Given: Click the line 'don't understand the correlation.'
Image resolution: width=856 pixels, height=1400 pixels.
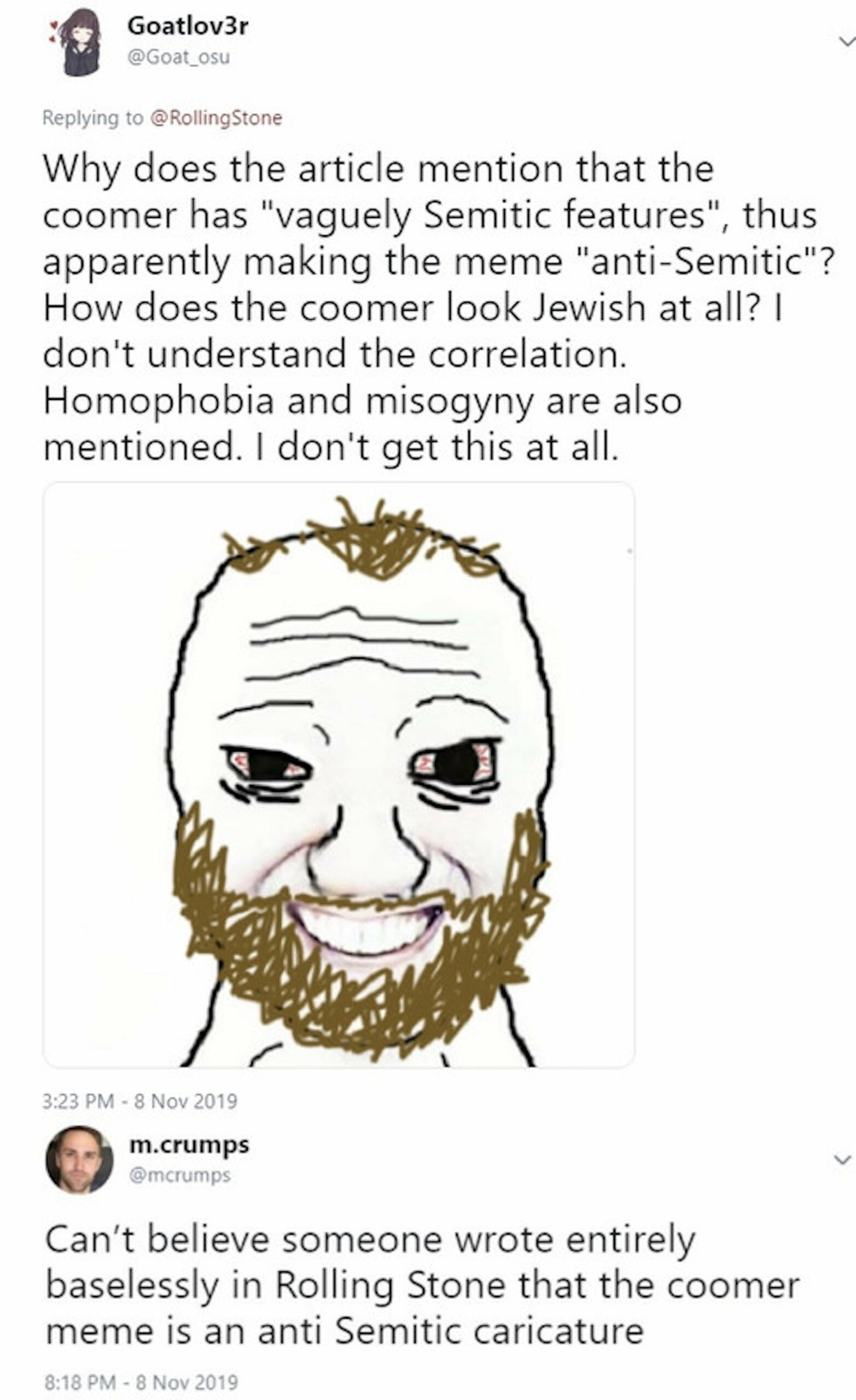Looking at the screenshot, I should (335, 354).
